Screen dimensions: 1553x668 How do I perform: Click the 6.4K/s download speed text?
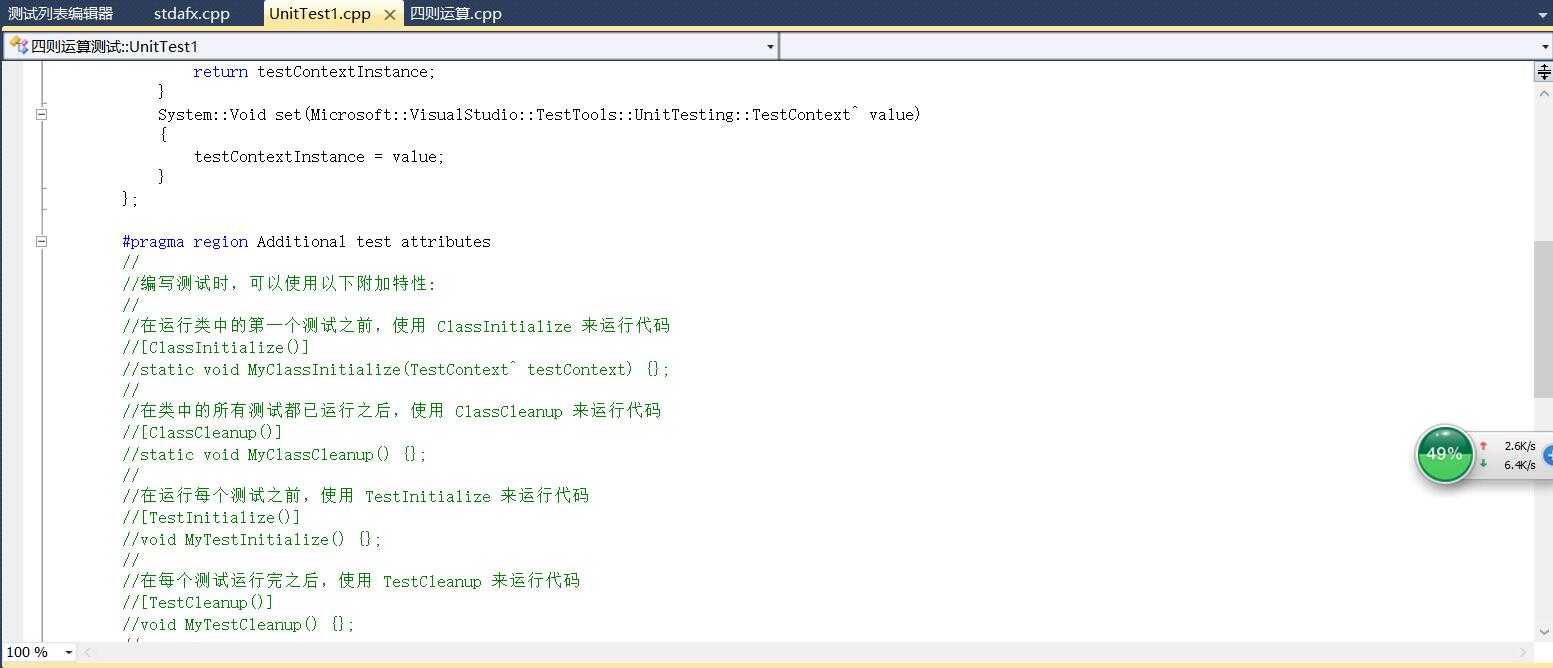tap(1519, 465)
